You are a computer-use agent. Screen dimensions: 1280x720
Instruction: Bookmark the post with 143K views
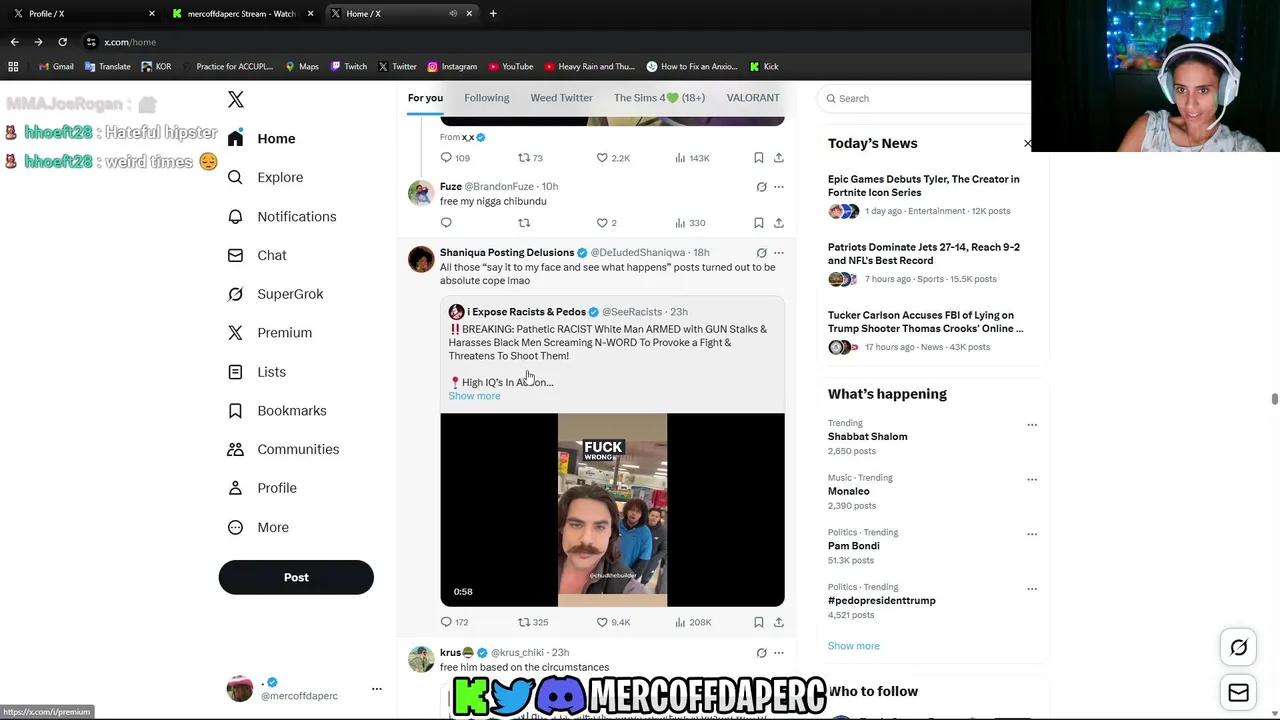tap(759, 158)
